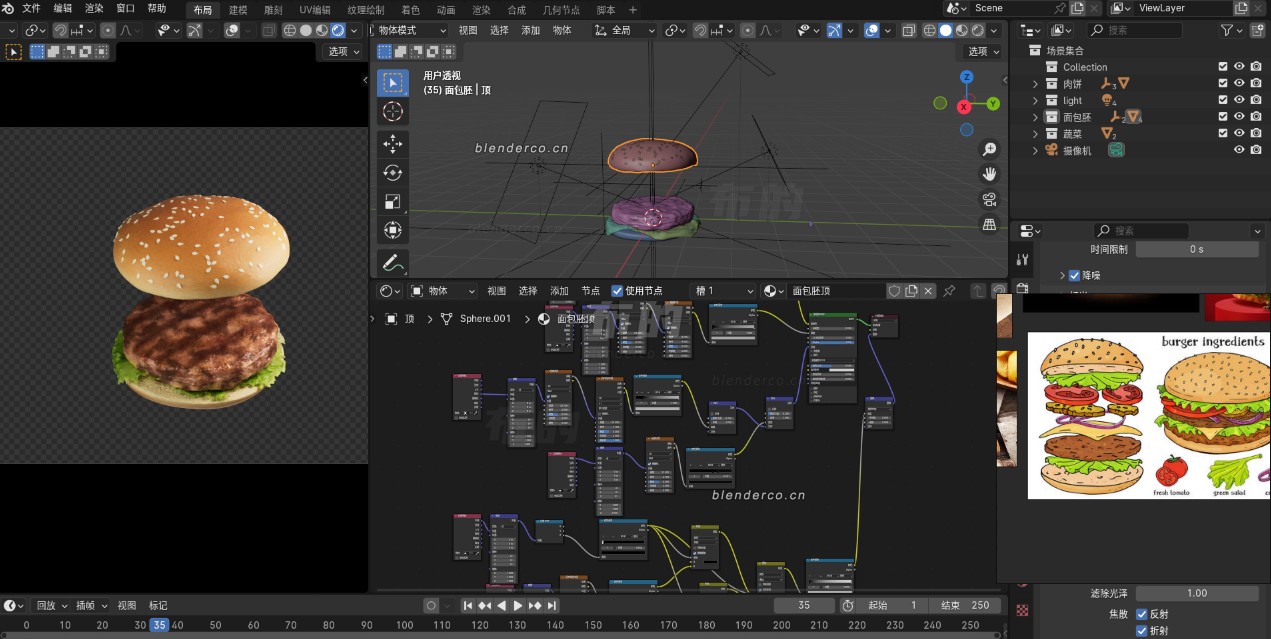Image resolution: width=1271 pixels, height=639 pixels.
Task: Toggle camera view with the camera gizmo
Action: [989, 199]
